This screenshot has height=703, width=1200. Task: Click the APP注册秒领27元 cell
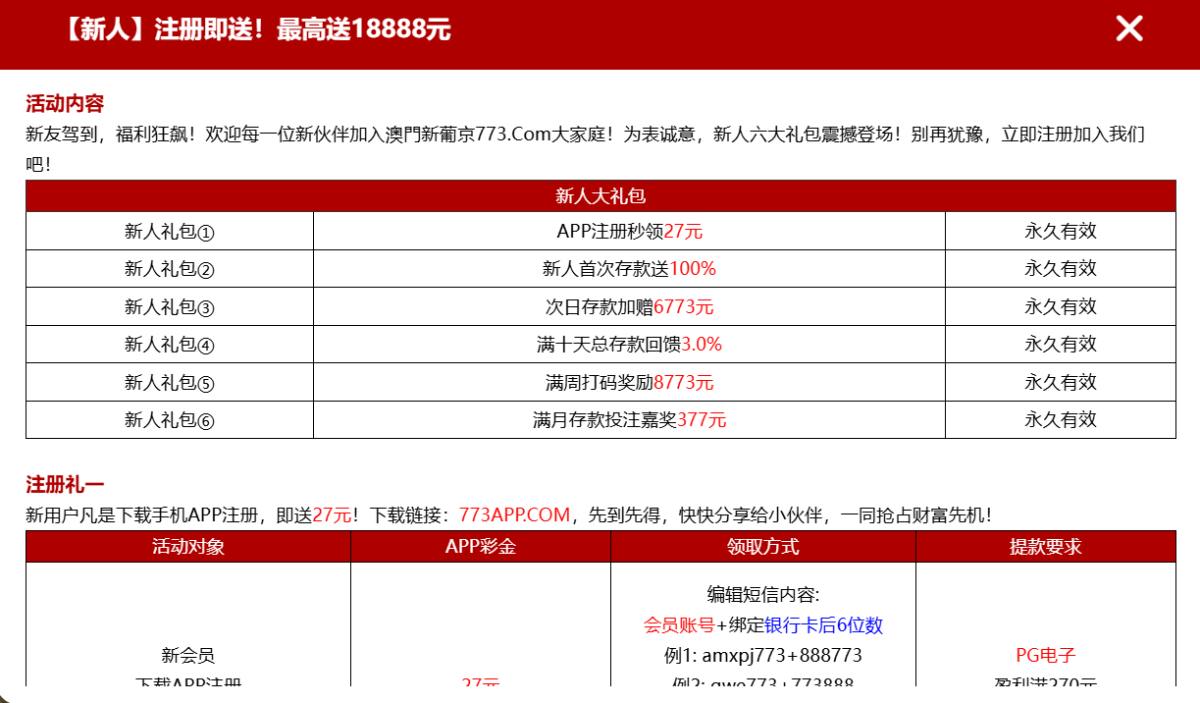[629, 231]
